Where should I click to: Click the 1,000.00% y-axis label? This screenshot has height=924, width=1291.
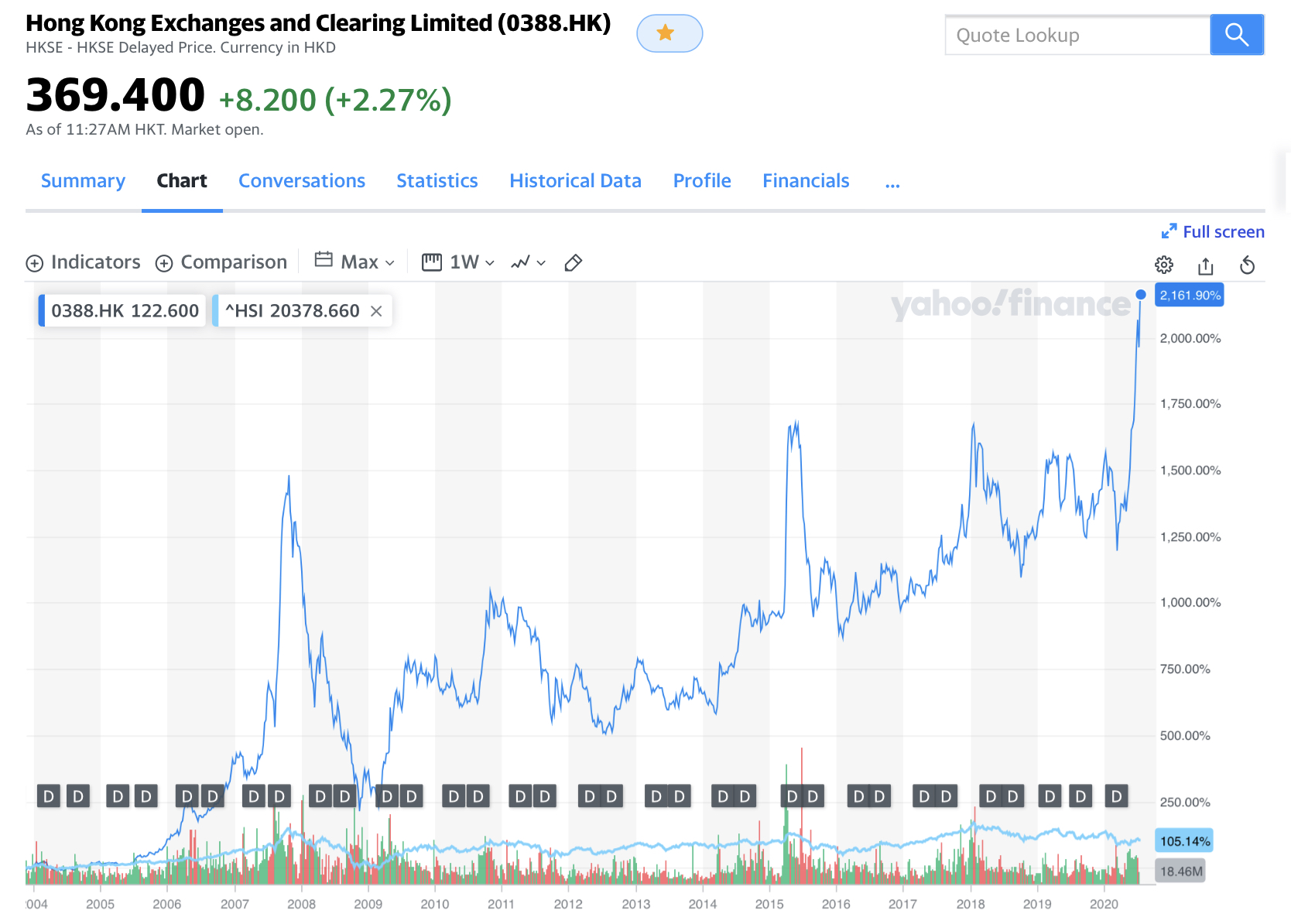pos(1190,602)
